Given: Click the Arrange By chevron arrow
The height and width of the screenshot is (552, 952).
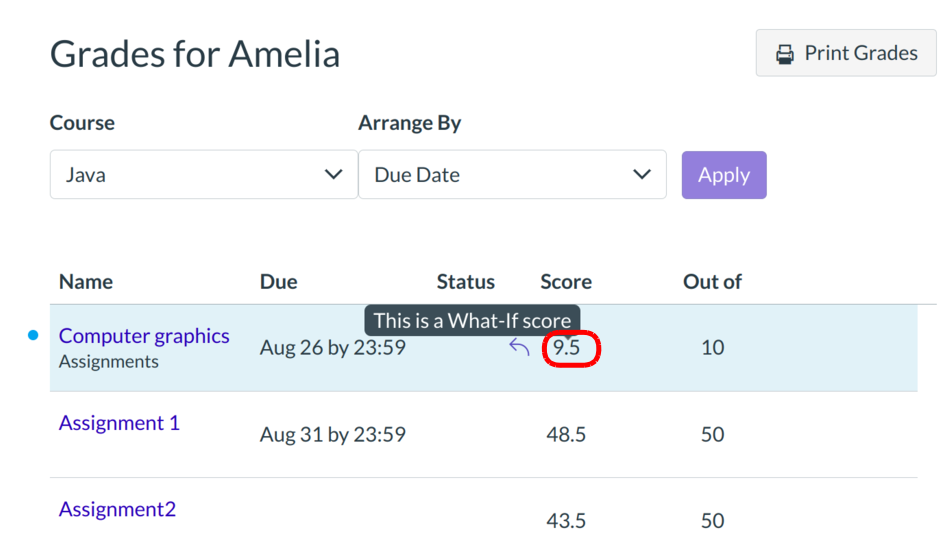Looking at the screenshot, I should pos(642,175).
